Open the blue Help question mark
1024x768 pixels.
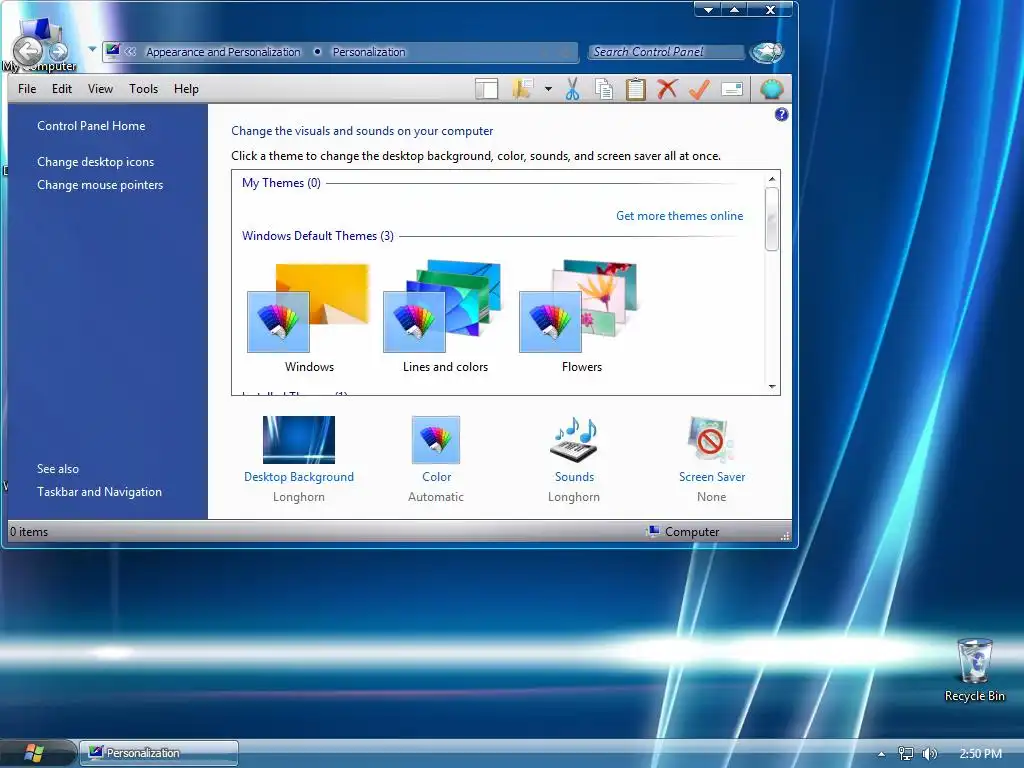781,115
